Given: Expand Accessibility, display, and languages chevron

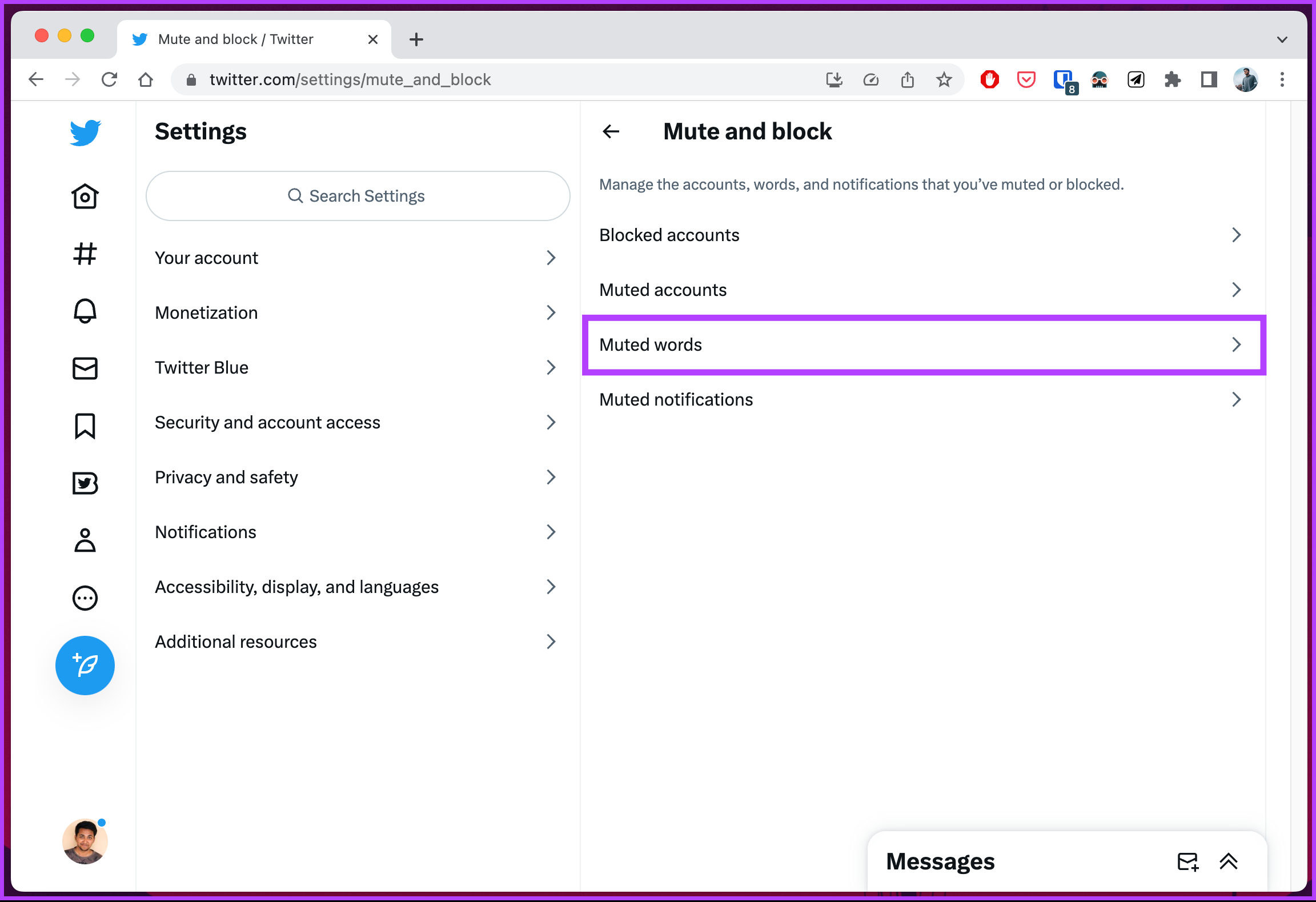Looking at the screenshot, I should pyautogui.click(x=551, y=587).
